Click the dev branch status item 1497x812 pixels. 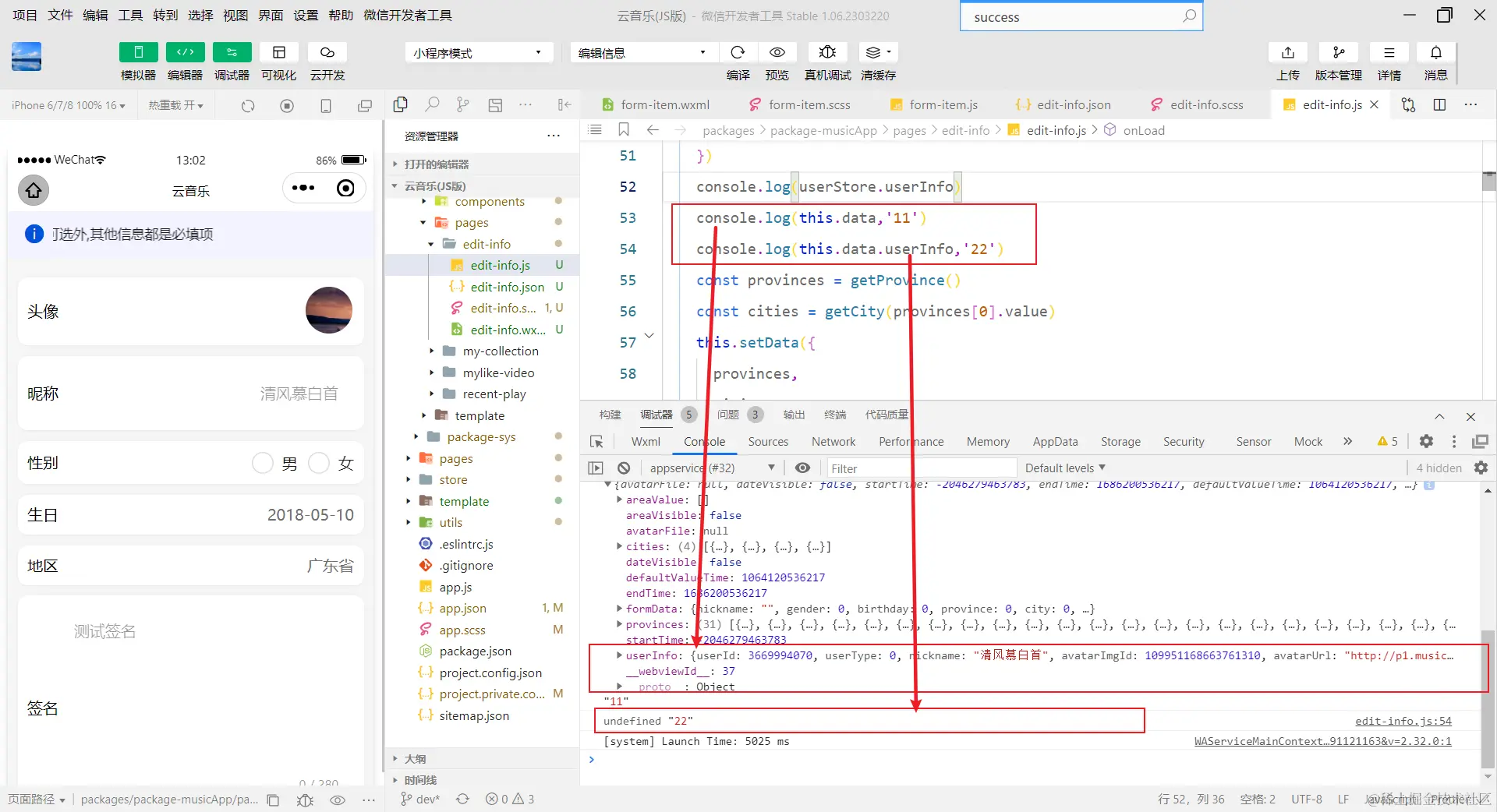click(x=420, y=800)
